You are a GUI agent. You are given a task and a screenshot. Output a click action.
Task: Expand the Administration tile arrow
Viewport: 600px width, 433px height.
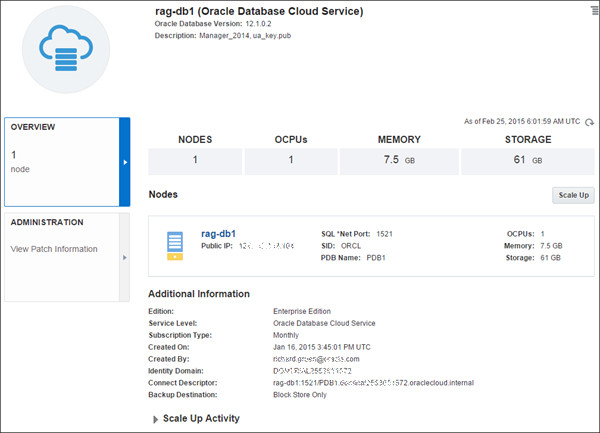click(124, 257)
